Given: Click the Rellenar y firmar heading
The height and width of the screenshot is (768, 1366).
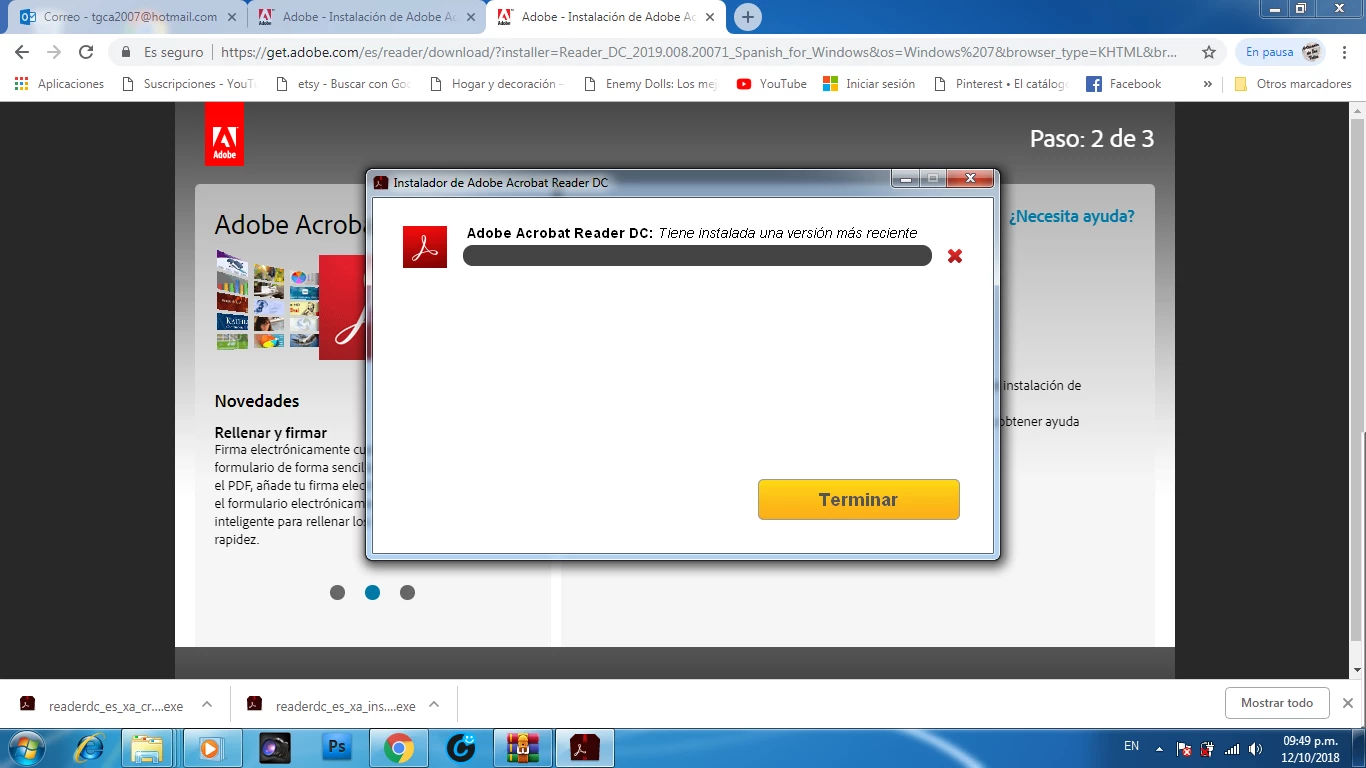Looking at the screenshot, I should click(x=271, y=433).
